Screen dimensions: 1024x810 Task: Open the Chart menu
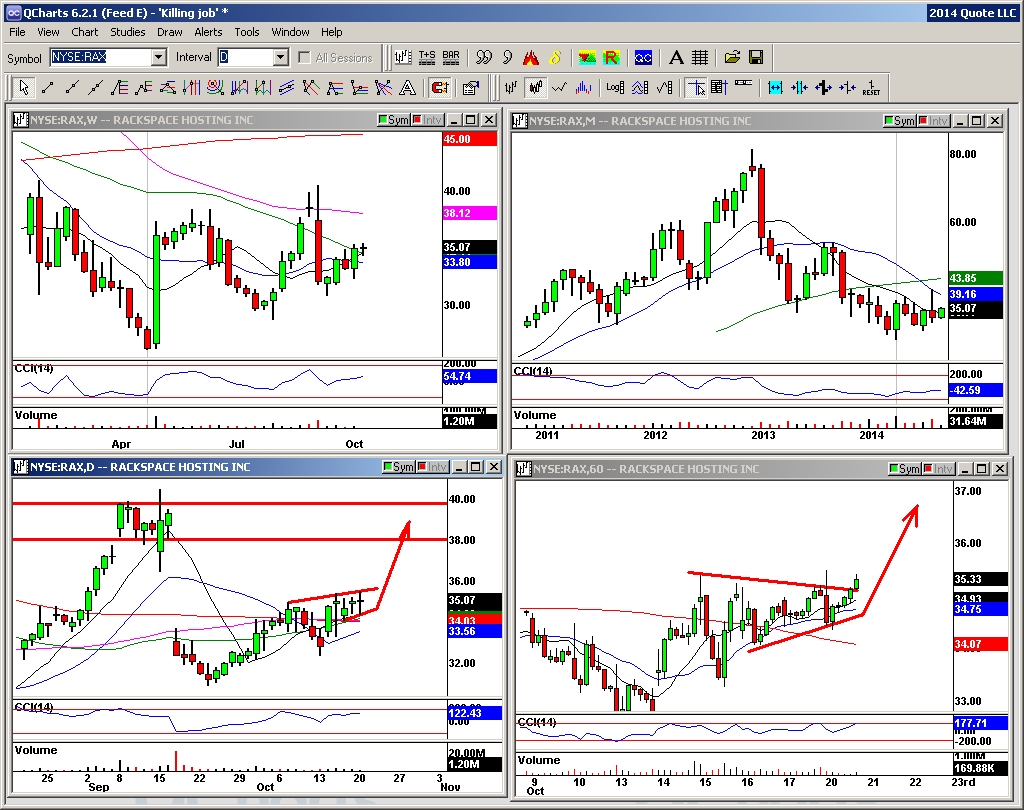[x=84, y=32]
